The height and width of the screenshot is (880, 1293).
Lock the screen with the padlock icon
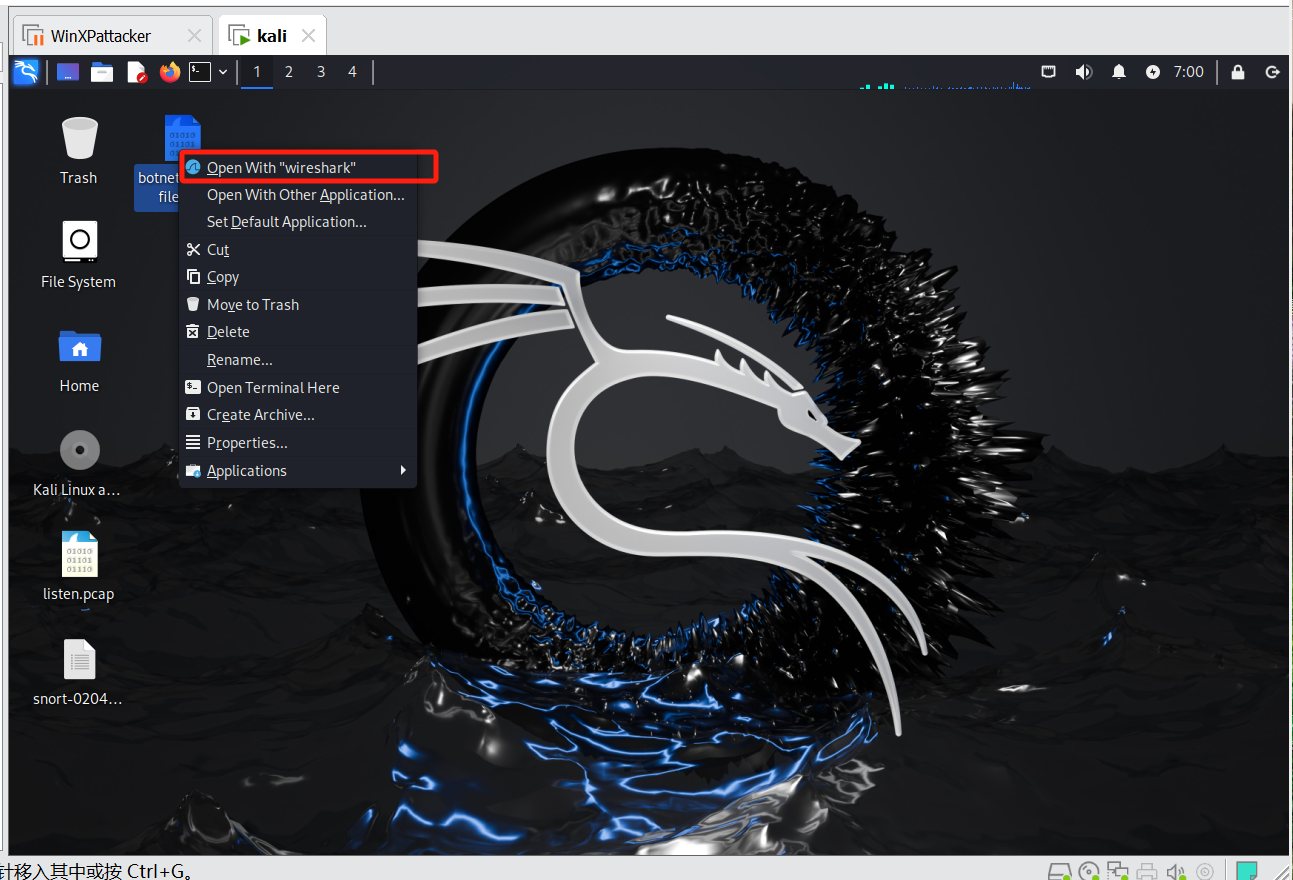[1238, 72]
